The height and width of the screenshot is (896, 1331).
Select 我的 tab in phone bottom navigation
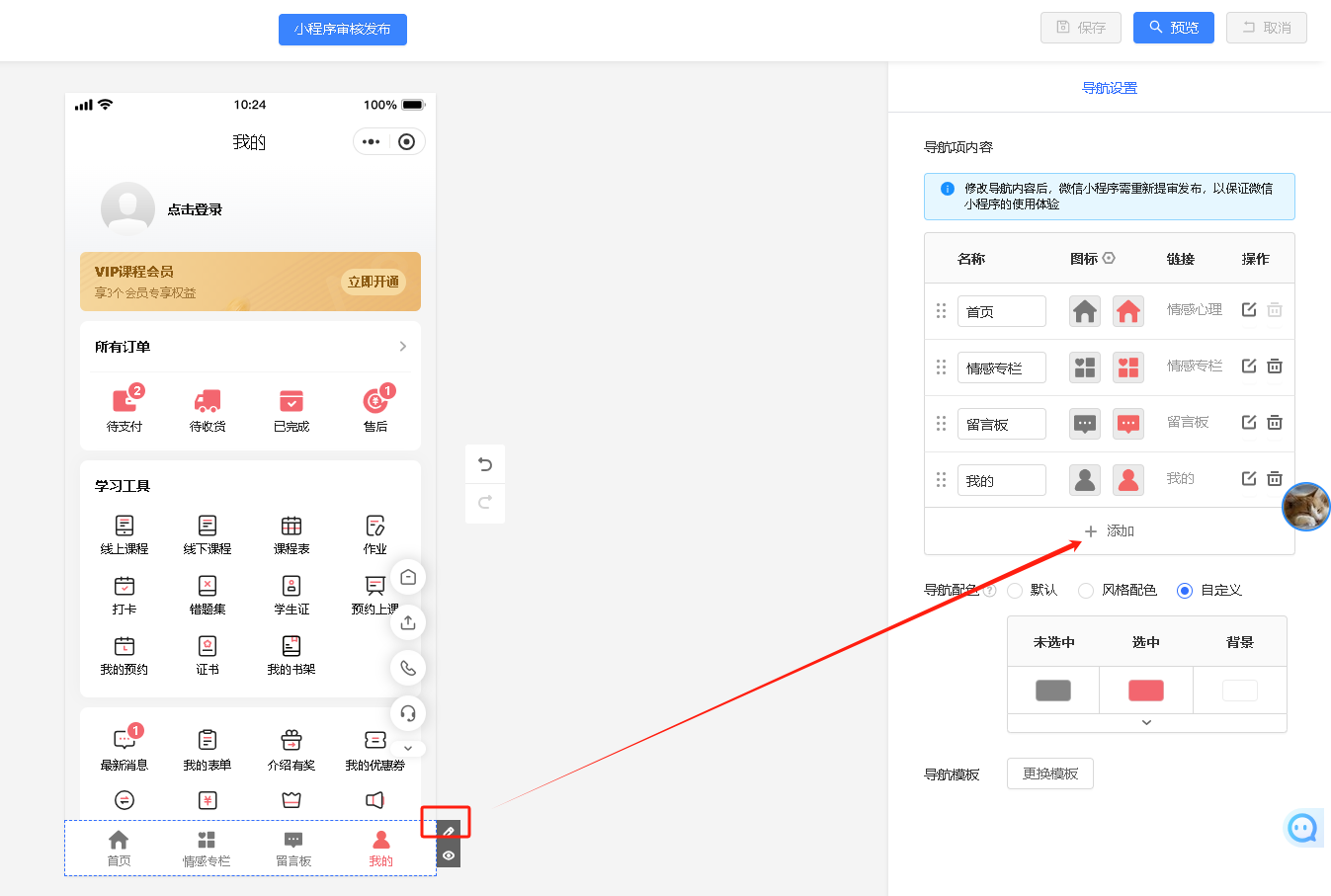coord(380,848)
